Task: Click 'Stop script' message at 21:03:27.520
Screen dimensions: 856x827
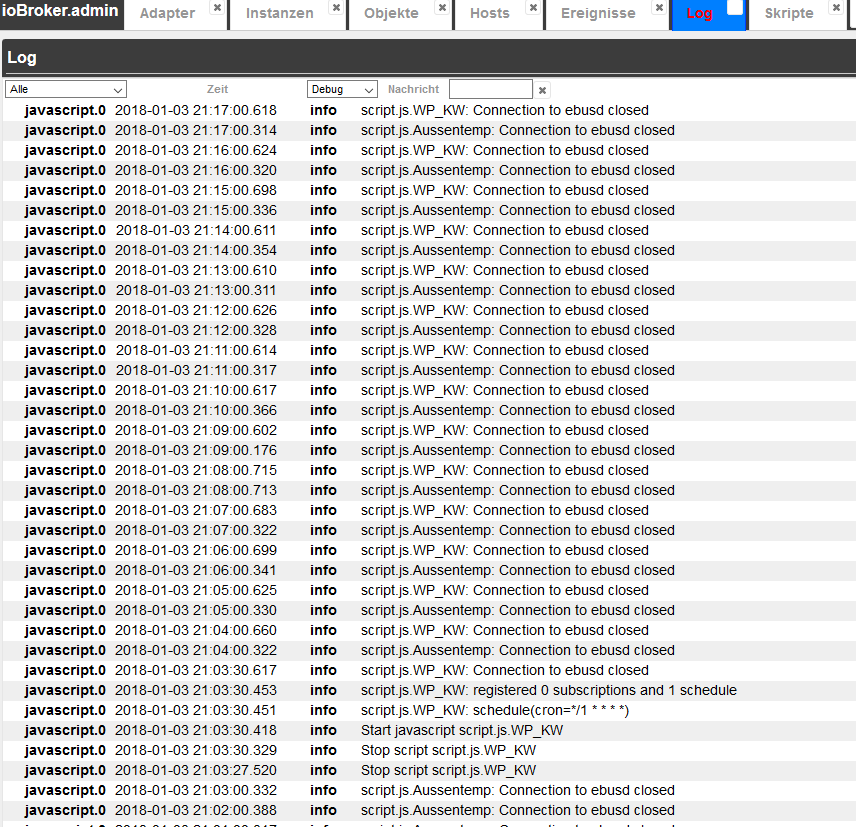Action: (448, 770)
